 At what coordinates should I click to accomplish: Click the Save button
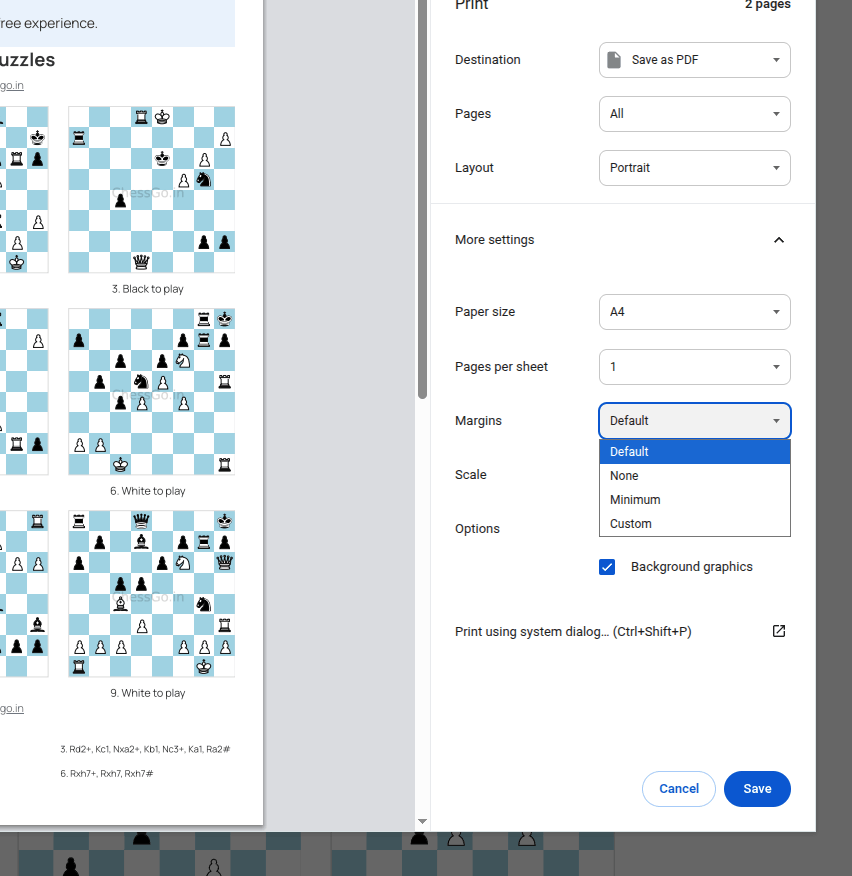tap(757, 789)
